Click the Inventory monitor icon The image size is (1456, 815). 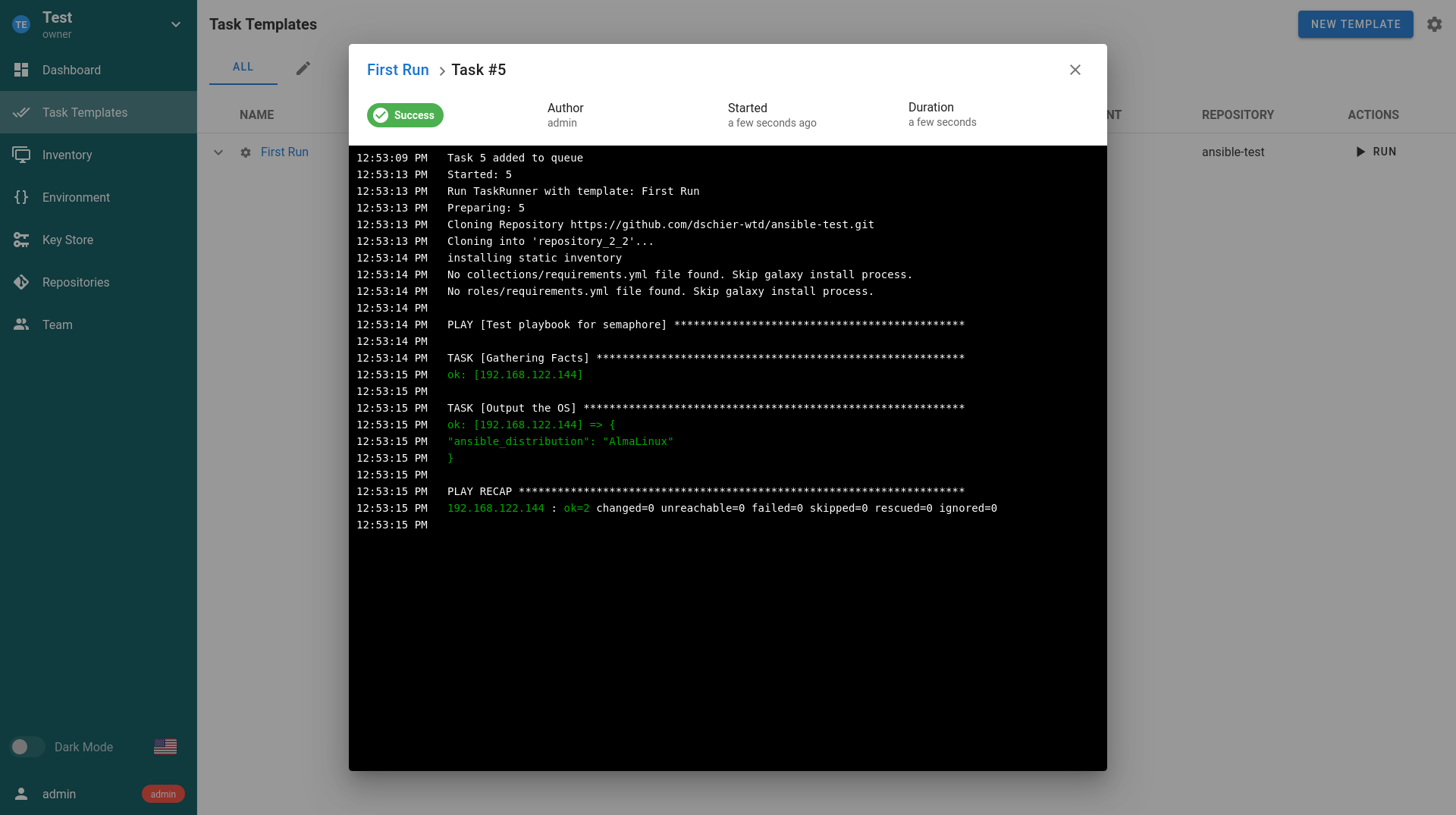click(21, 155)
